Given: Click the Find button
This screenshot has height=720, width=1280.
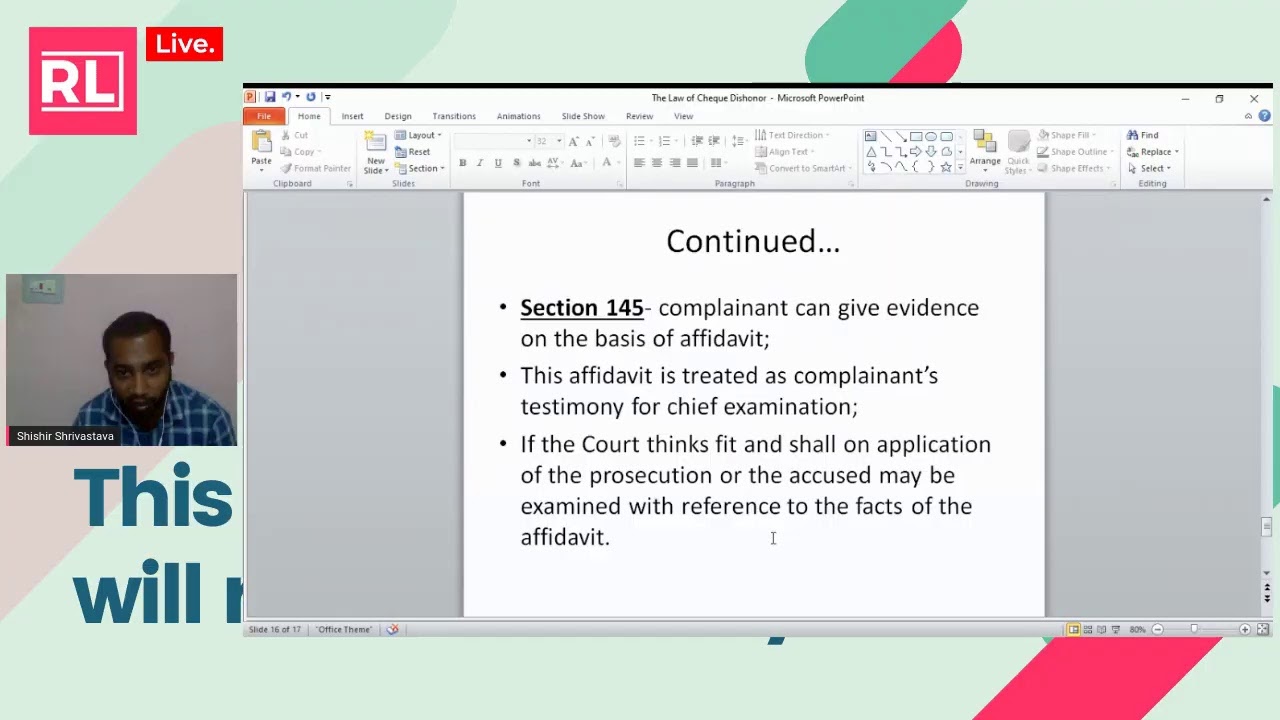Looking at the screenshot, I should pyautogui.click(x=1142, y=135).
